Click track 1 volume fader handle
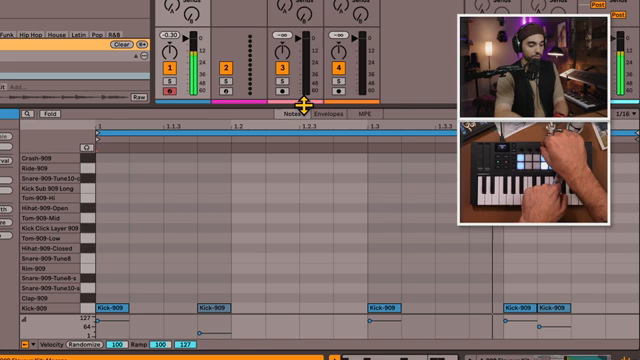The height and width of the screenshot is (360, 640). click(x=186, y=38)
